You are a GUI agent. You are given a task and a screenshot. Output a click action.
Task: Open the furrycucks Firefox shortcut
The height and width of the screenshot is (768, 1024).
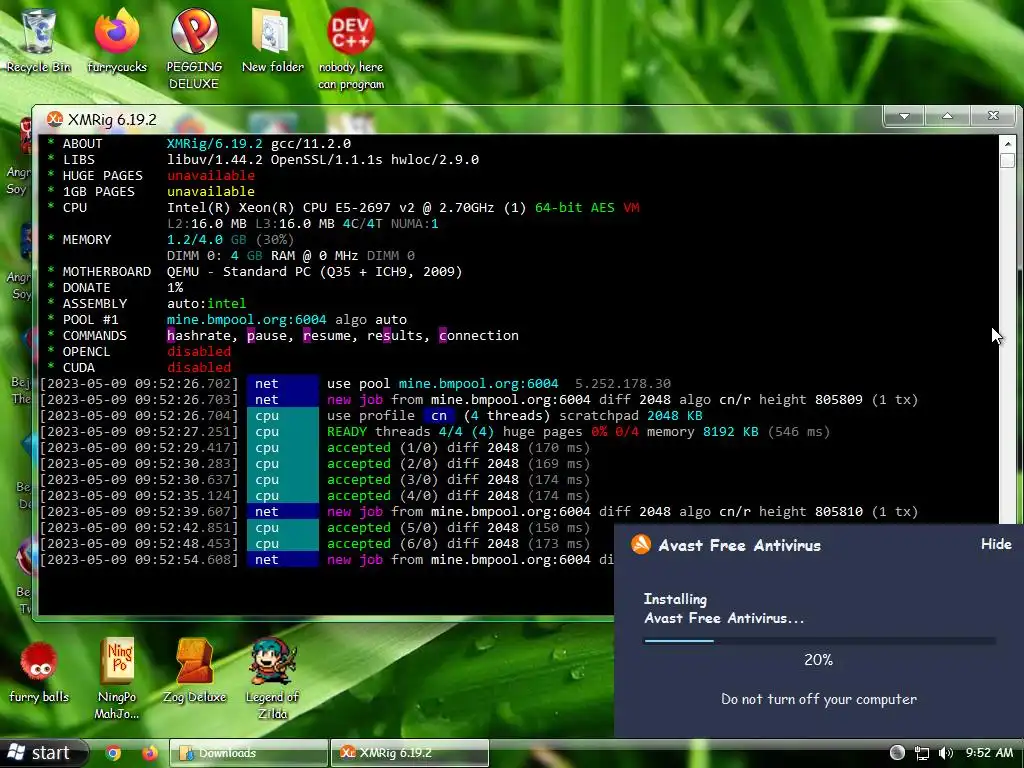[117, 39]
